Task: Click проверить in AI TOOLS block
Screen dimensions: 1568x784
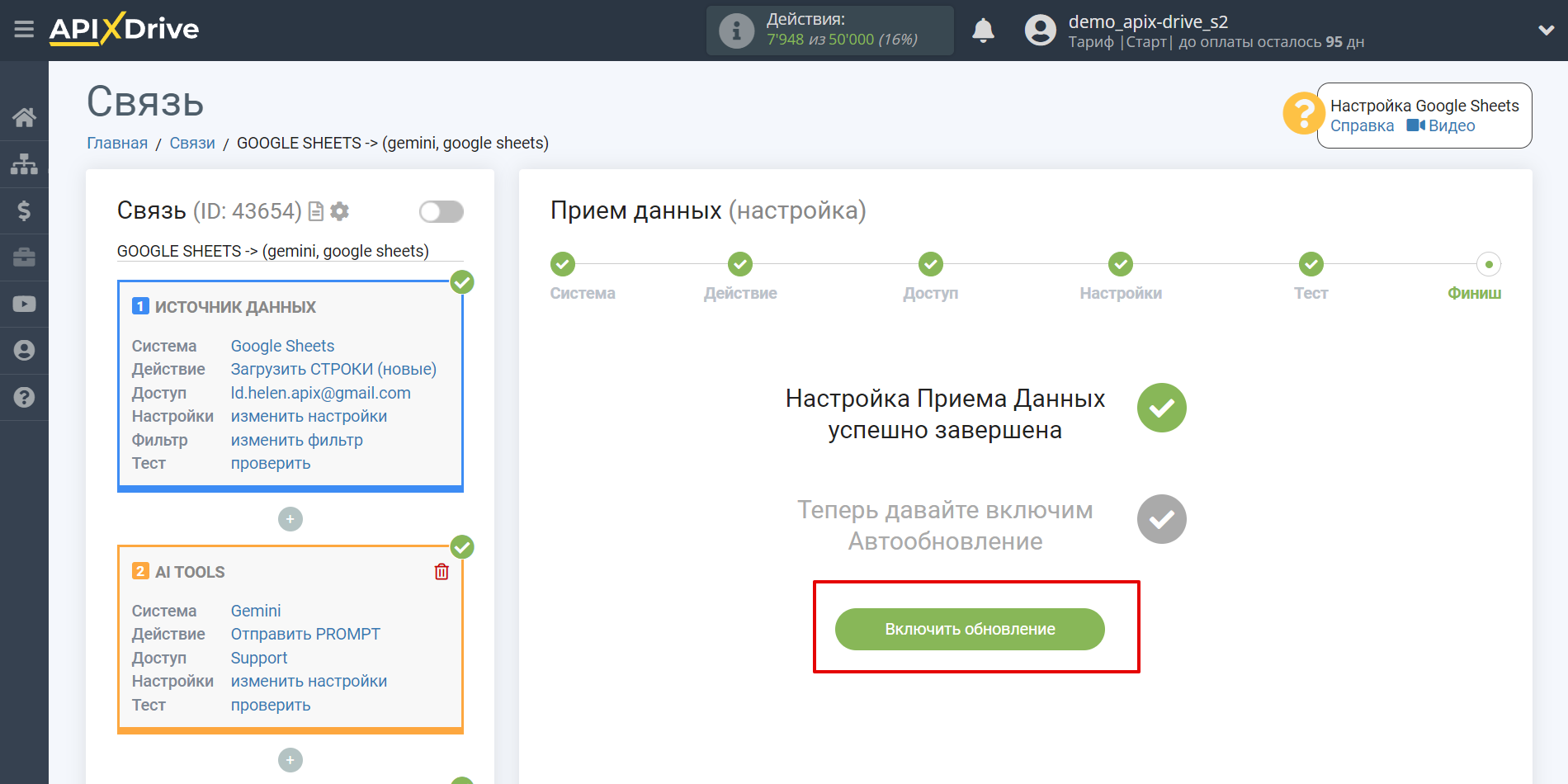Action: tap(270, 706)
